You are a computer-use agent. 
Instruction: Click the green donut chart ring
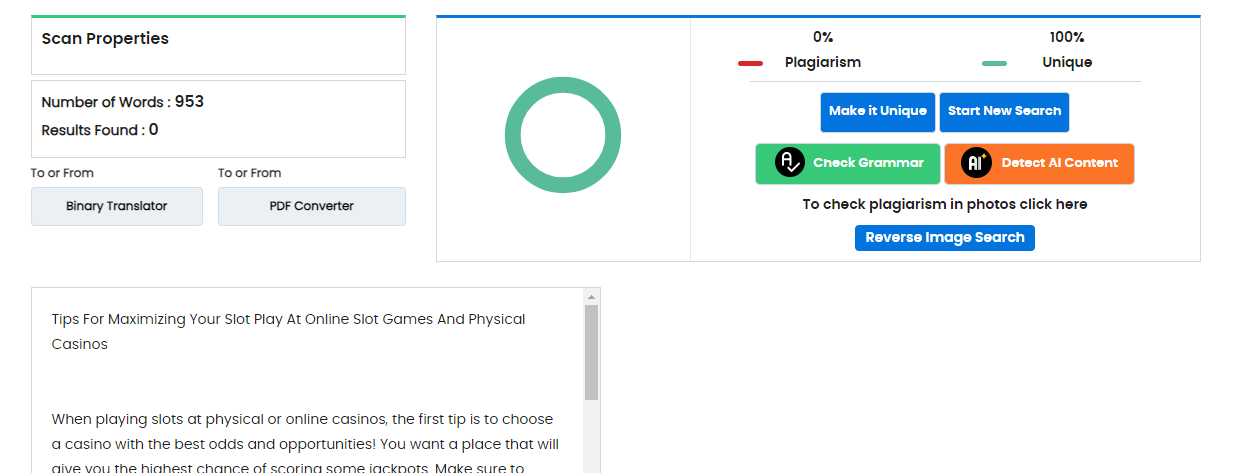(563, 87)
